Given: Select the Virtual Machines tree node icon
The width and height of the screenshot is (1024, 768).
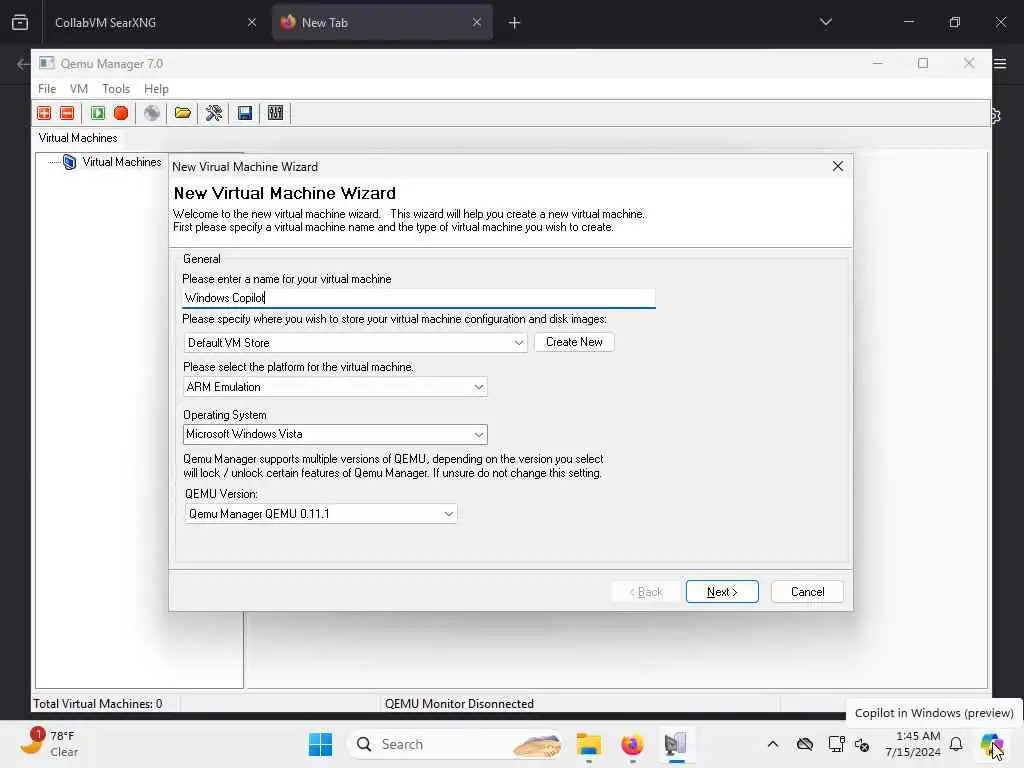Looking at the screenshot, I should pyautogui.click(x=69, y=162).
